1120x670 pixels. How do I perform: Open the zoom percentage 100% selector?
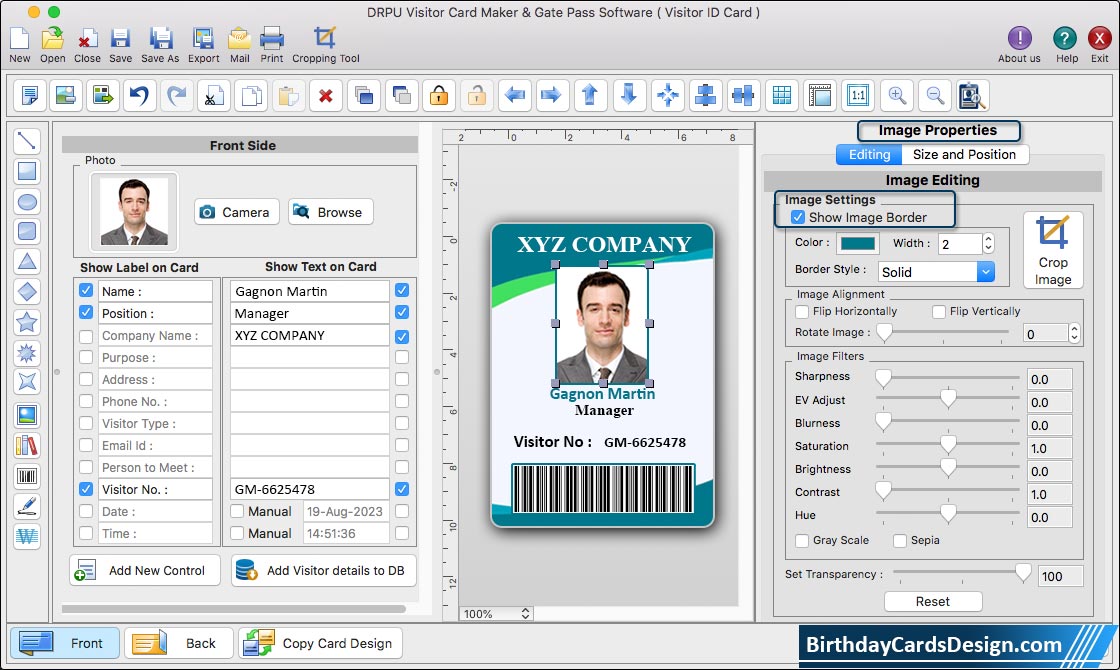point(496,614)
